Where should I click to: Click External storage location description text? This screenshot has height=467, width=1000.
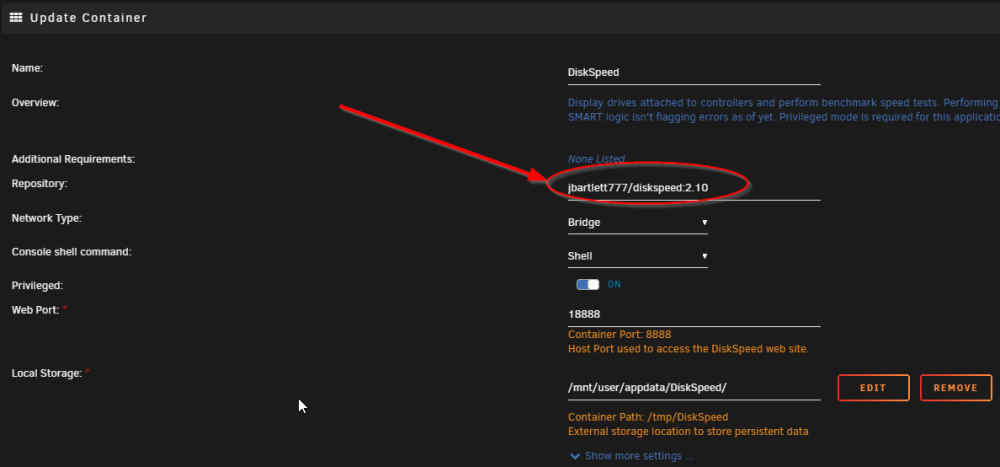[x=688, y=432]
